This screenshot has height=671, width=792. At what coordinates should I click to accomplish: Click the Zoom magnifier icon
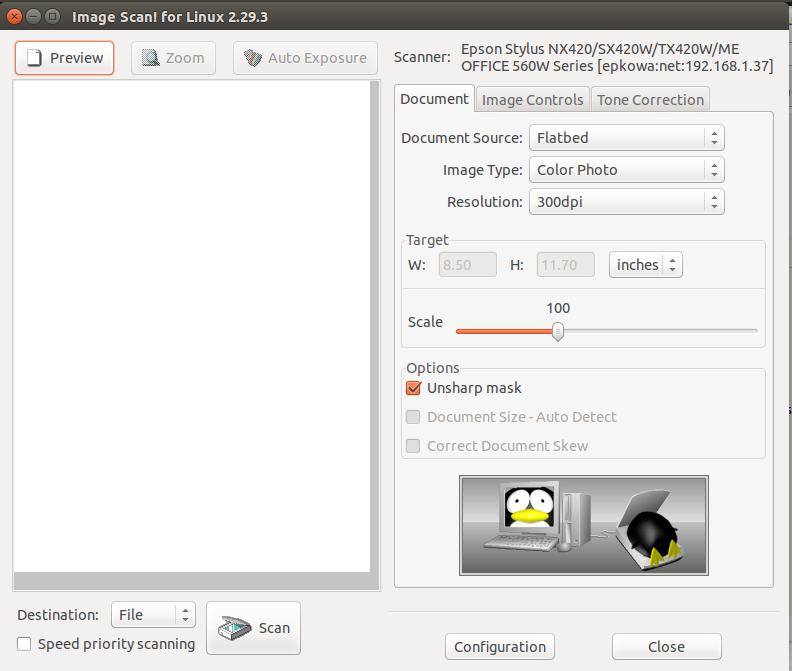pos(151,58)
